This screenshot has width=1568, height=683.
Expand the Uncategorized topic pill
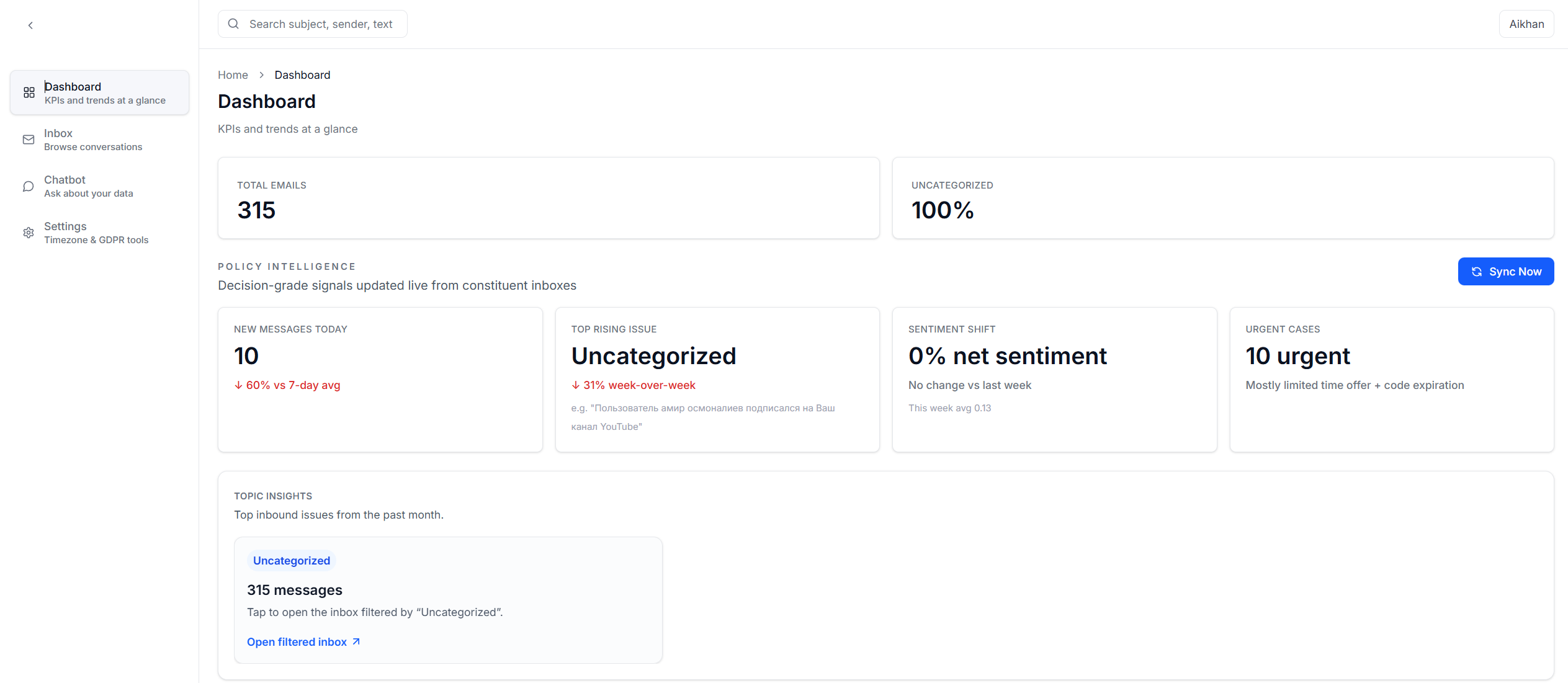pos(291,560)
